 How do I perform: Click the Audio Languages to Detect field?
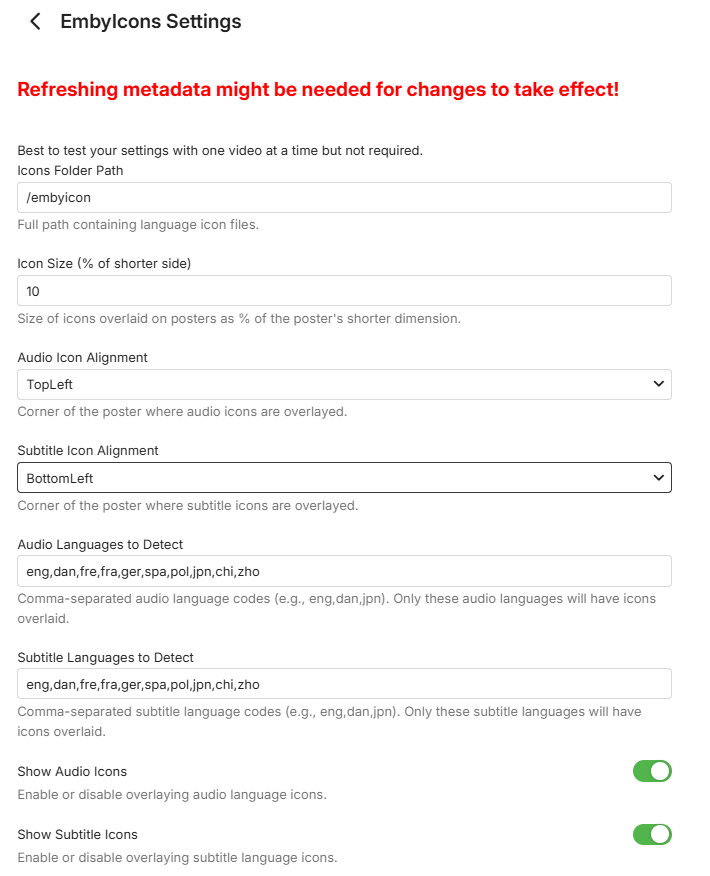(344, 572)
